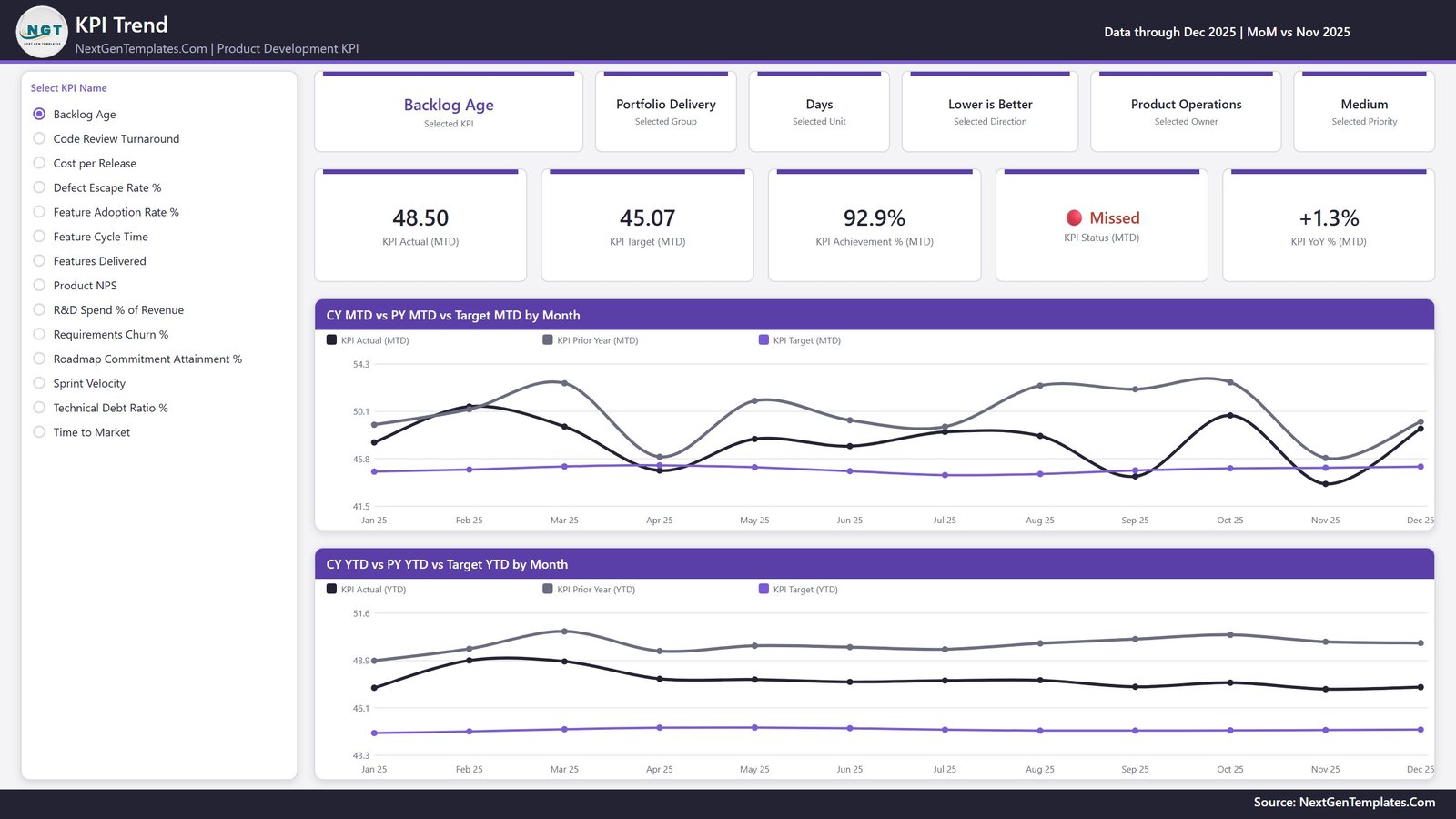Click Source: NextGenTemplates.Com footer text

(x=1344, y=802)
